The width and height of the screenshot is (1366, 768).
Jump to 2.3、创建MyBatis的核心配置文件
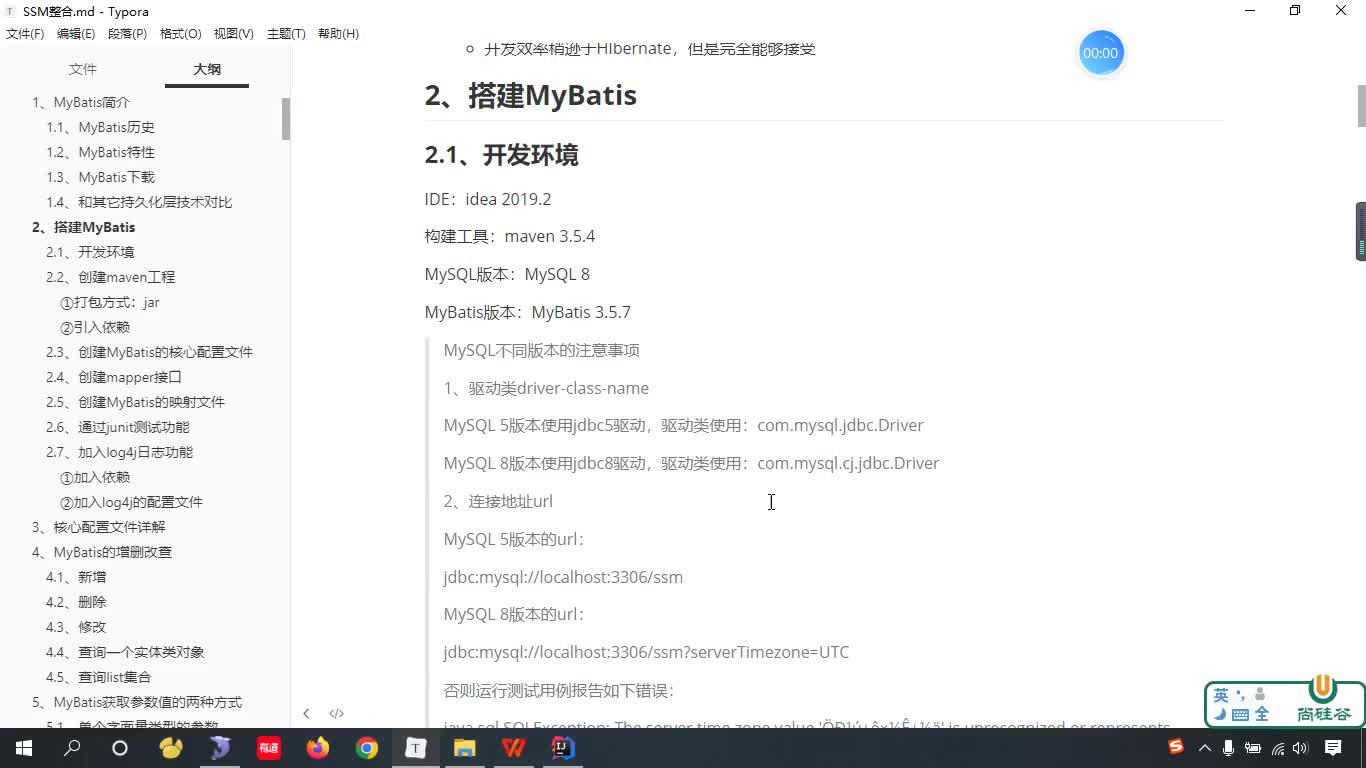(x=149, y=352)
